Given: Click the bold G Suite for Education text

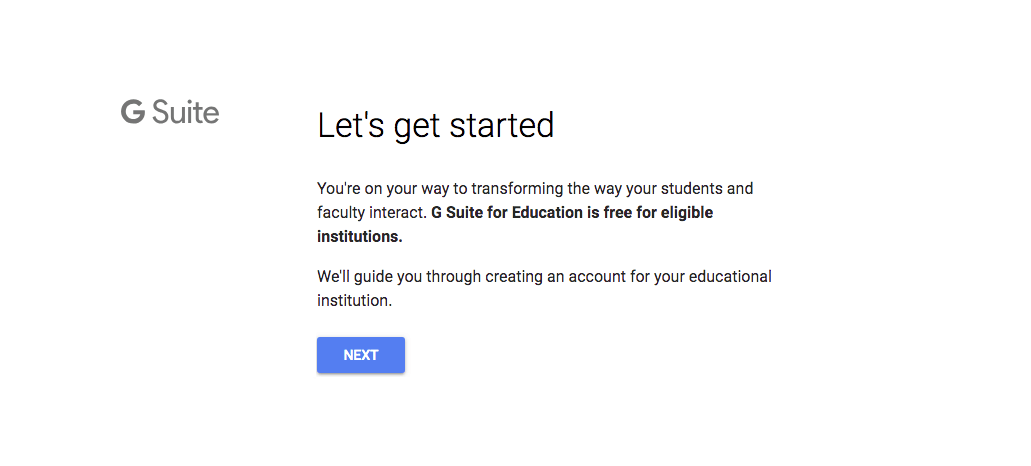Looking at the screenshot, I should pyautogui.click(x=507, y=213).
